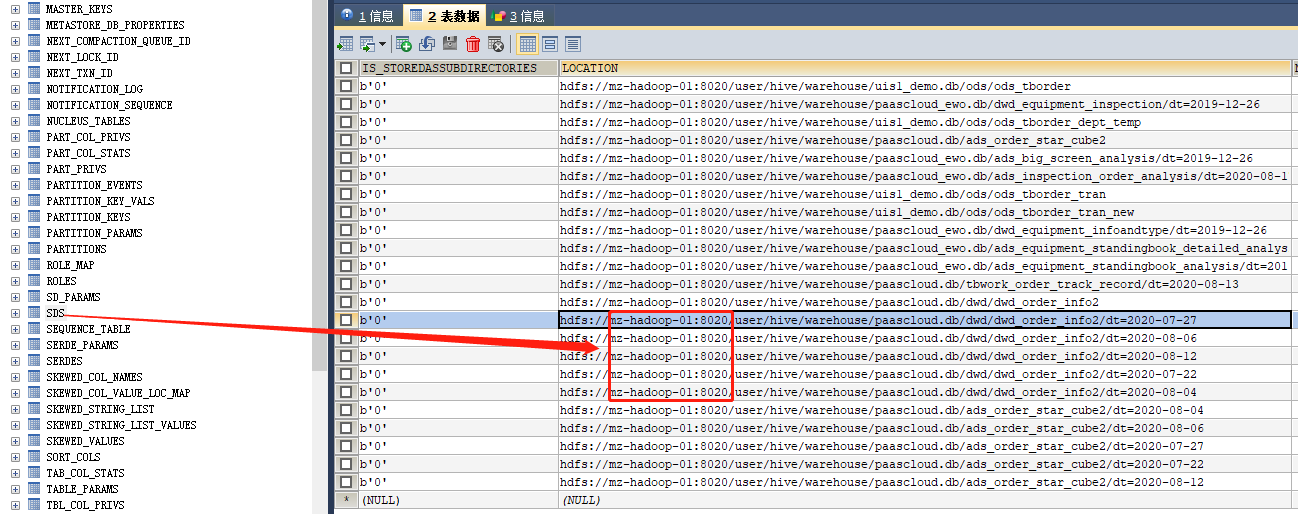Toggle the select-all checkbox in the grid header
The width and height of the screenshot is (1298, 514).
pyautogui.click(x=346, y=68)
